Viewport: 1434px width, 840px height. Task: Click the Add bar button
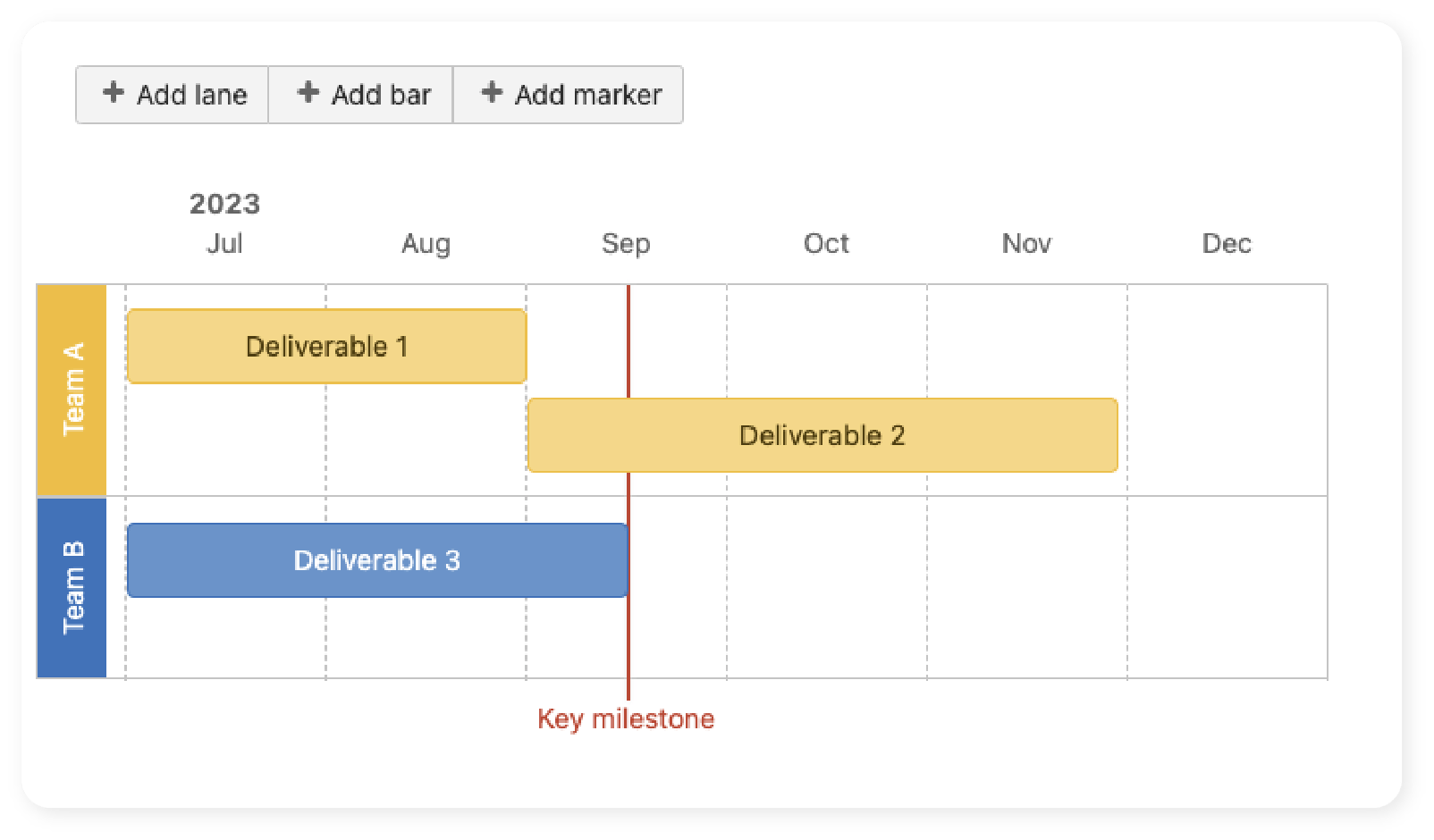360,93
